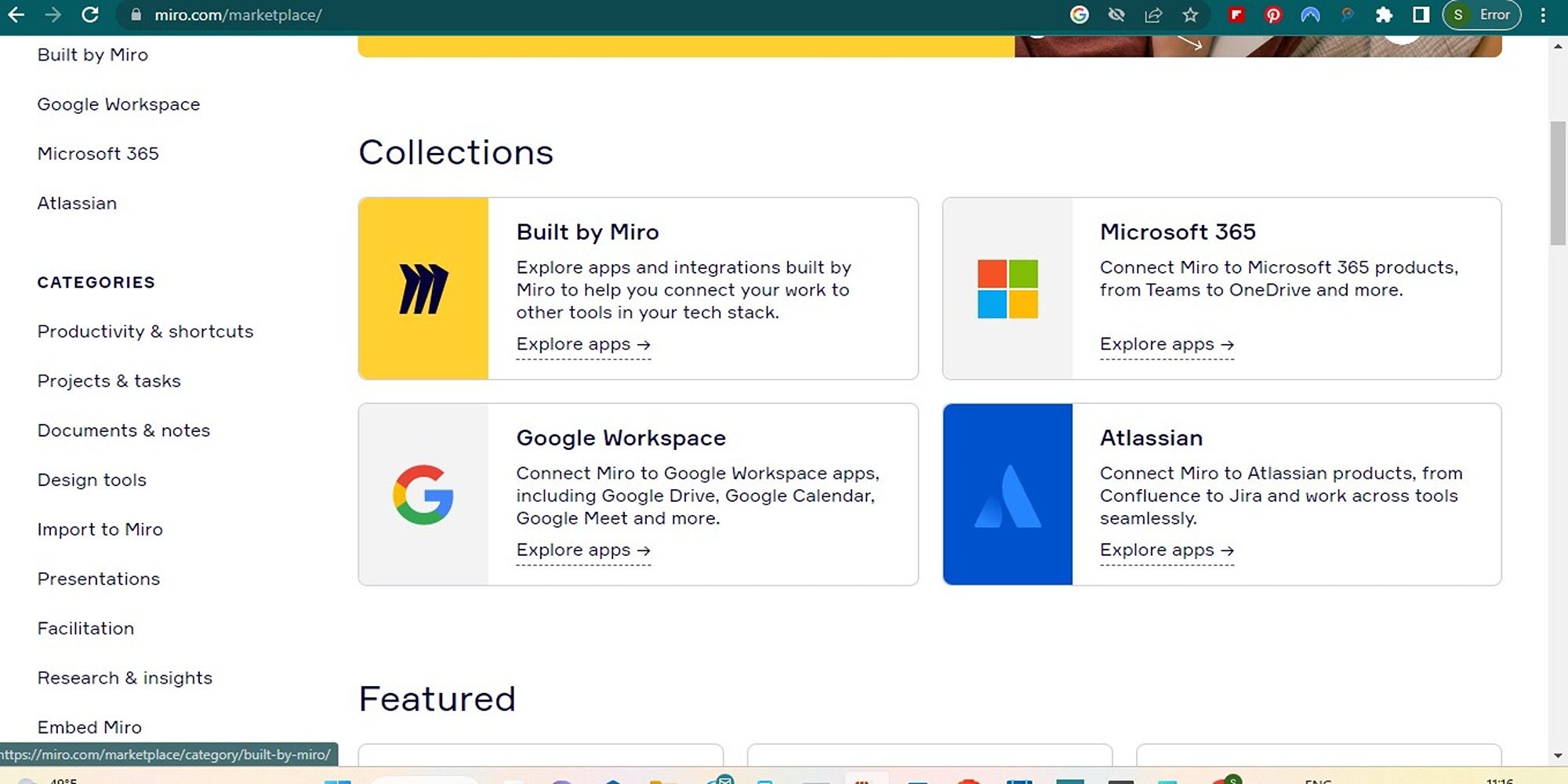Click the Miro logo yellow tile
Image resolution: width=1568 pixels, height=784 pixels.
(423, 289)
